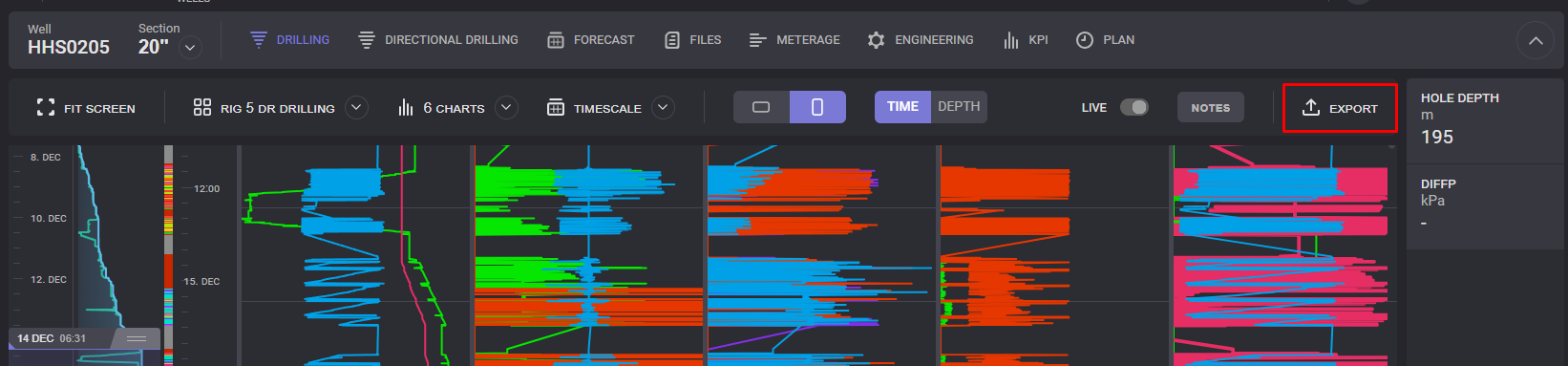Expand the Timescale dropdown

click(x=663, y=108)
